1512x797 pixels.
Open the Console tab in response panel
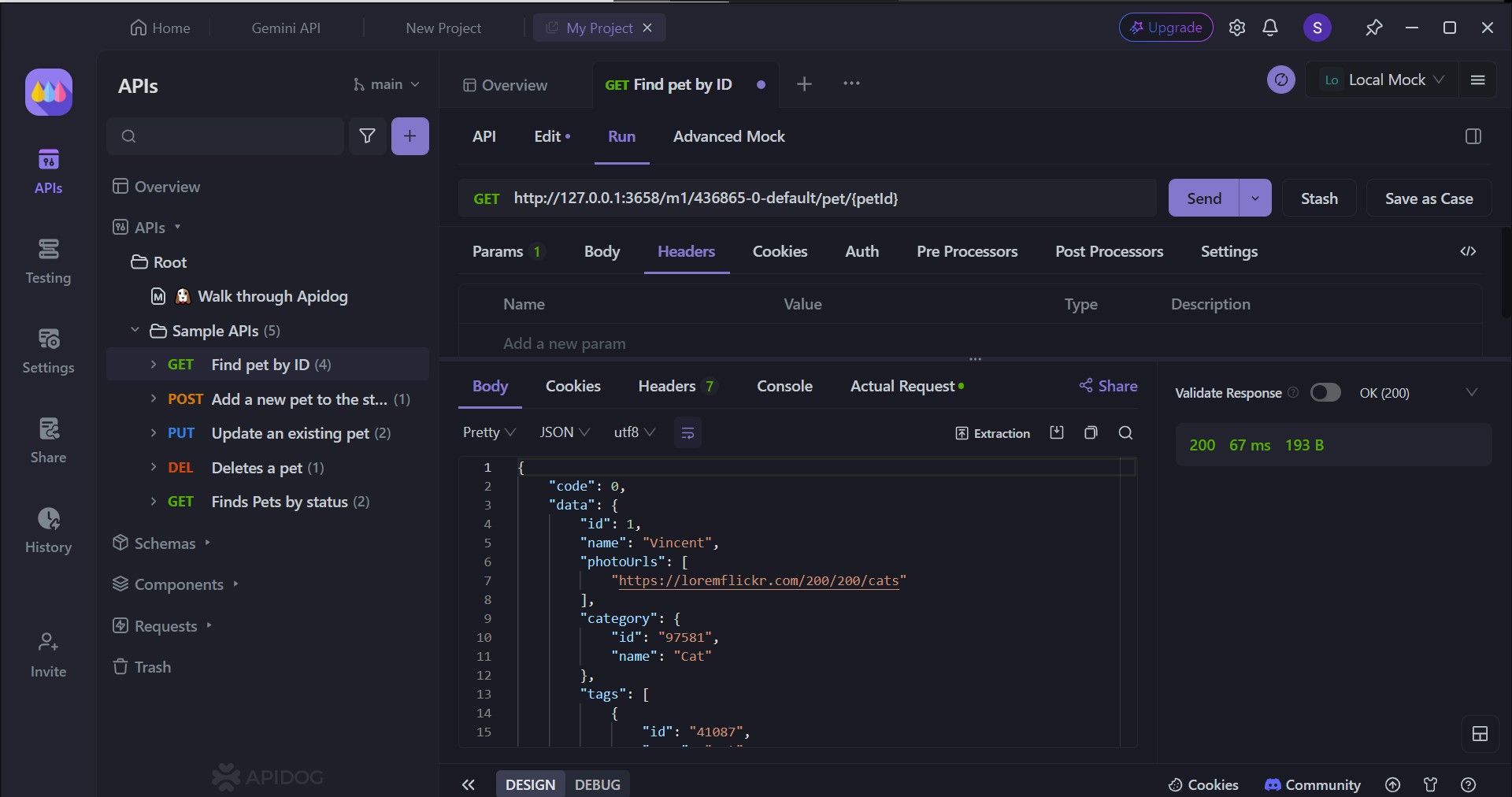(784, 386)
